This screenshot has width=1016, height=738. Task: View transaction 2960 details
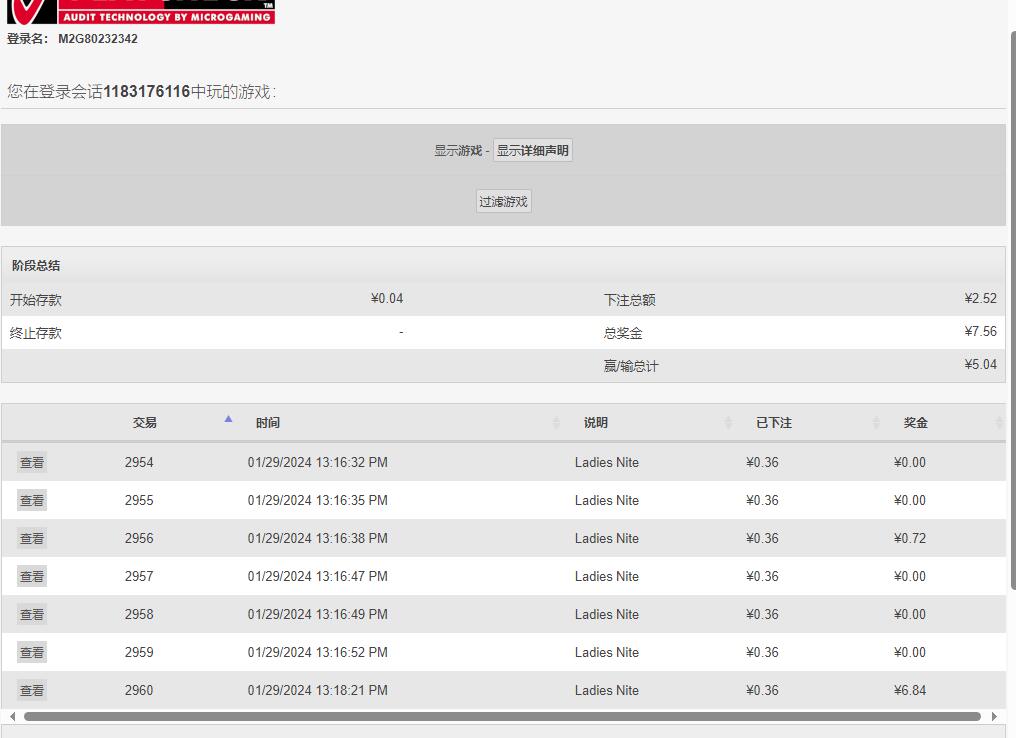pyautogui.click(x=32, y=690)
